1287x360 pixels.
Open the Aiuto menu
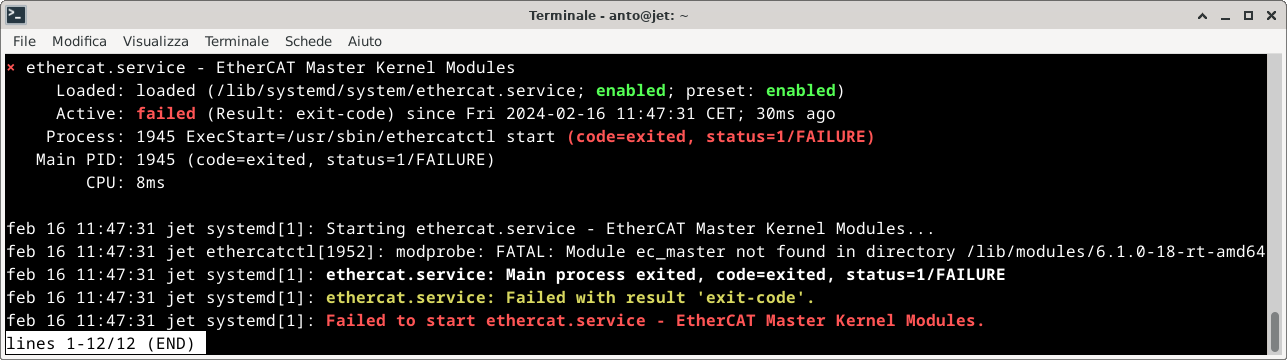click(x=365, y=41)
